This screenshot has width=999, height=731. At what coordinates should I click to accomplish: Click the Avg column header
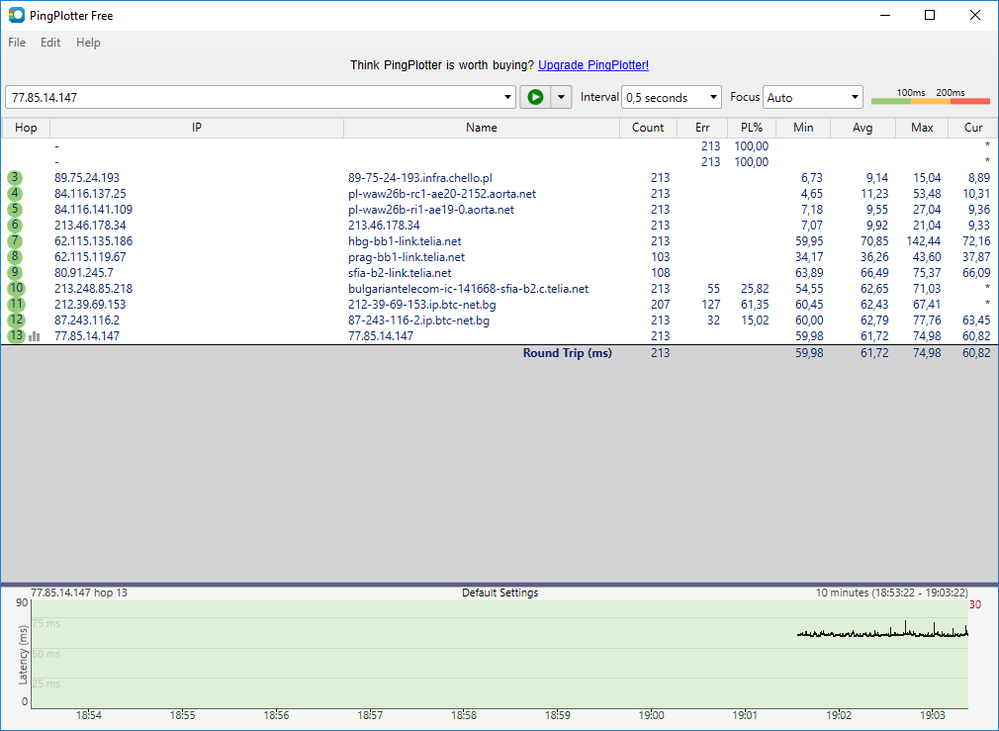[861, 128]
